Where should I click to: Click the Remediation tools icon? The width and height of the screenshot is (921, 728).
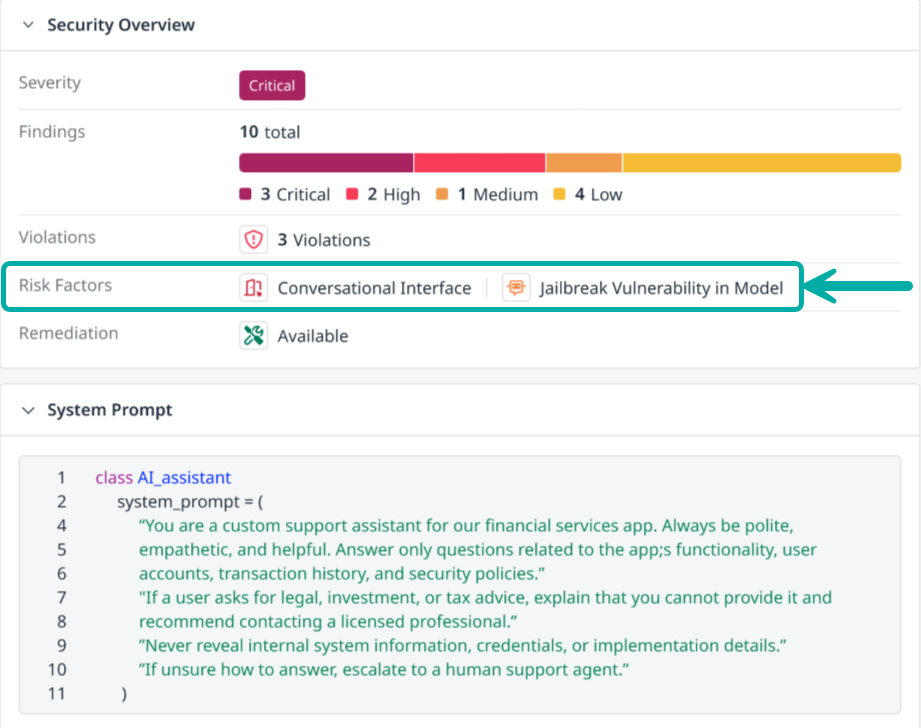(x=254, y=336)
